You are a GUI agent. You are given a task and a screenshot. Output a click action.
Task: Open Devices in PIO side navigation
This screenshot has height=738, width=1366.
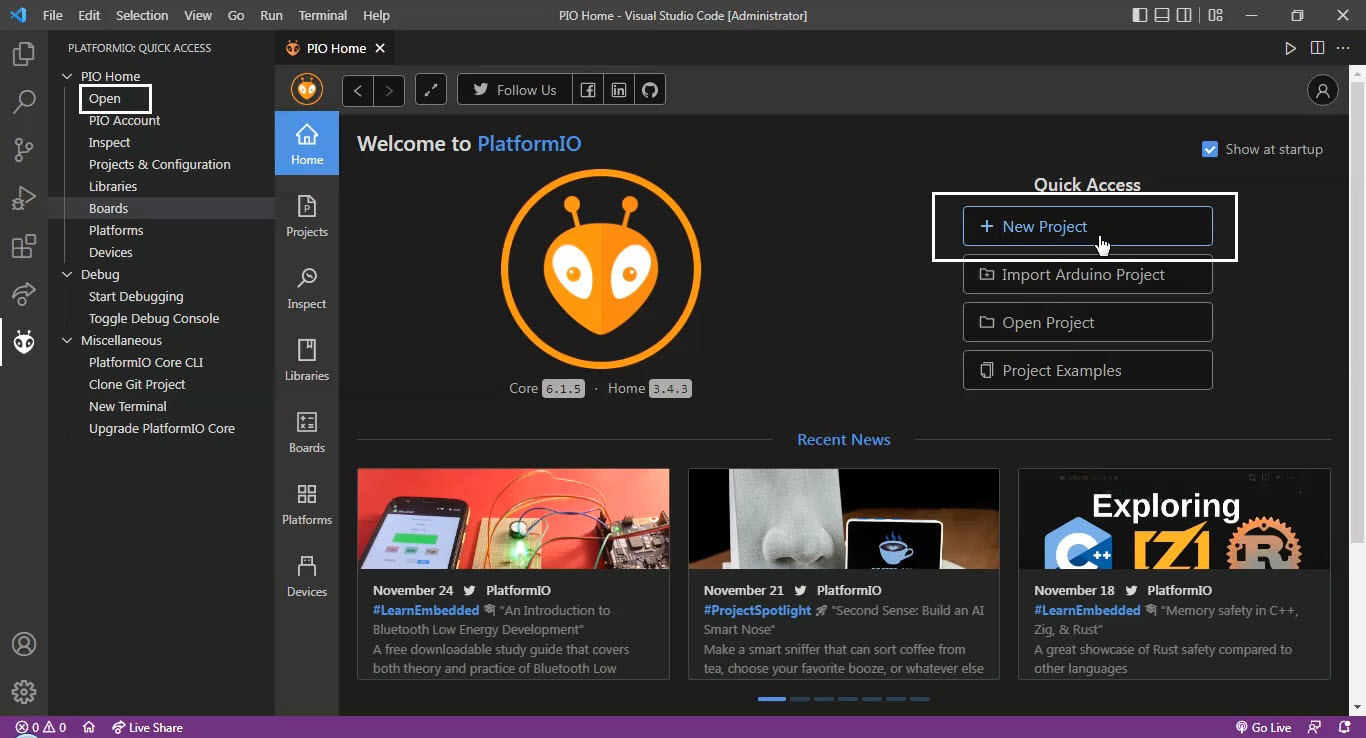[307, 576]
